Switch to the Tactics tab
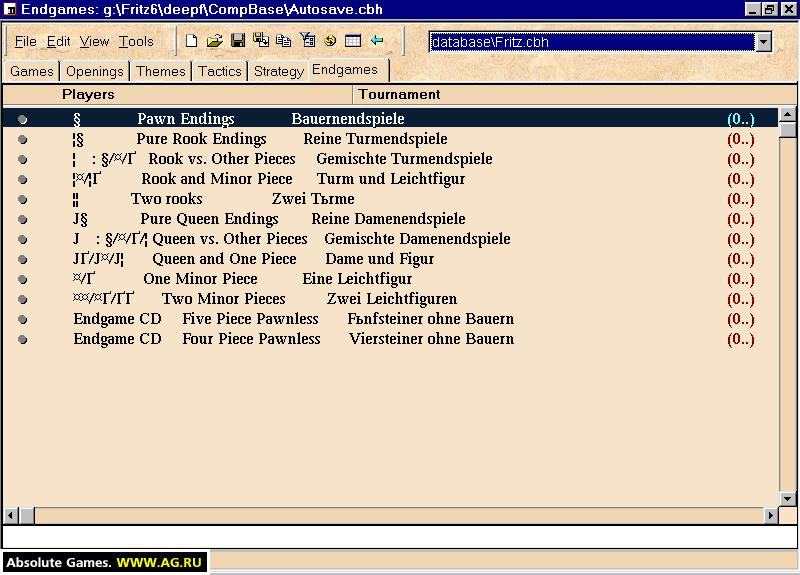This screenshot has height=575, width=800. tap(220, 71)
